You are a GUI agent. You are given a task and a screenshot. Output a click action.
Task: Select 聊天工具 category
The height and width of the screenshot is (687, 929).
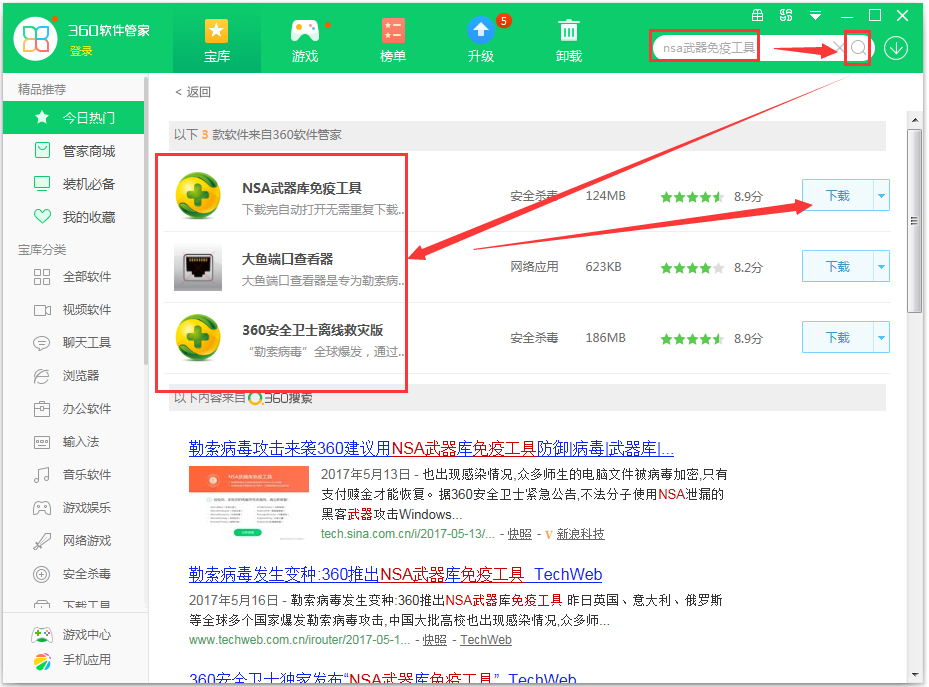(x=73, y=342)
